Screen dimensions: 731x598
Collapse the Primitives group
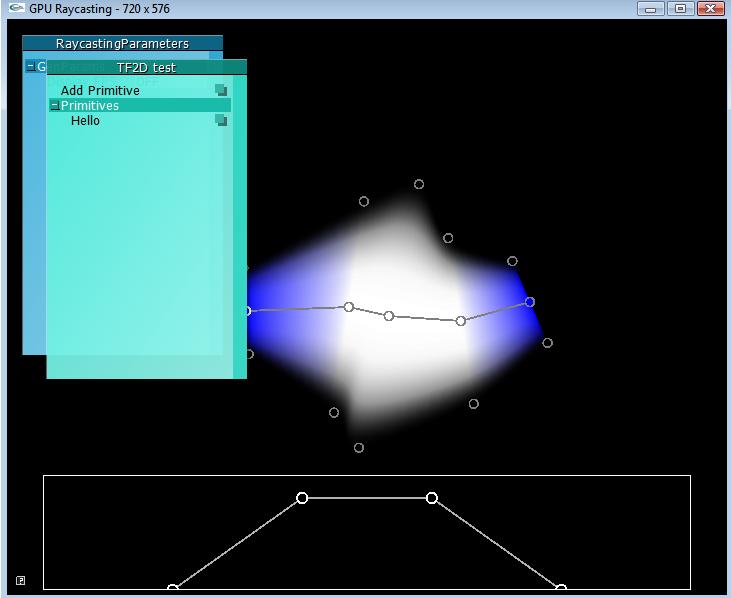(x=55, y=105)
